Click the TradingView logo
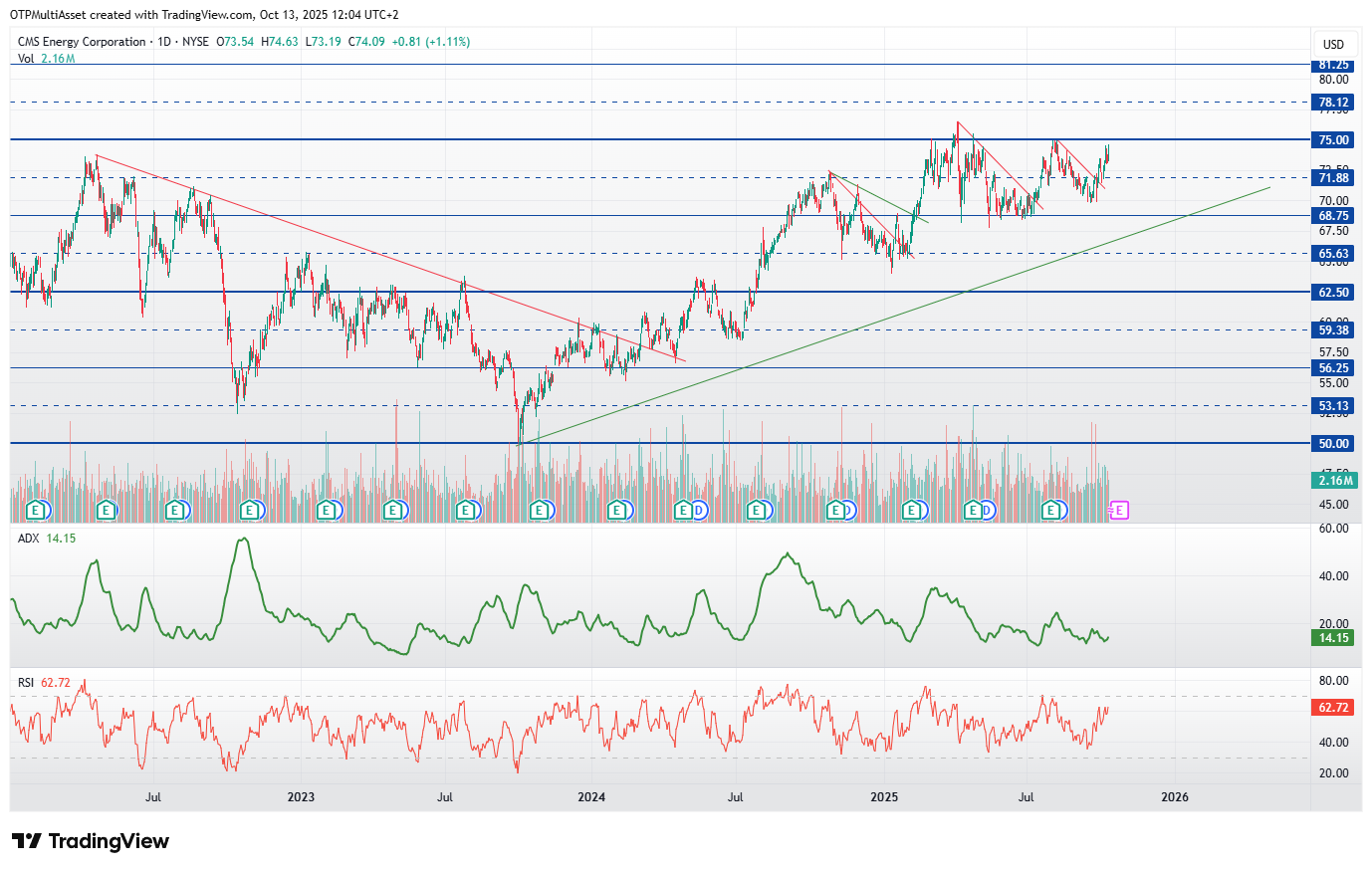The width and height of the screenshot is (1372, 871). 91,841
